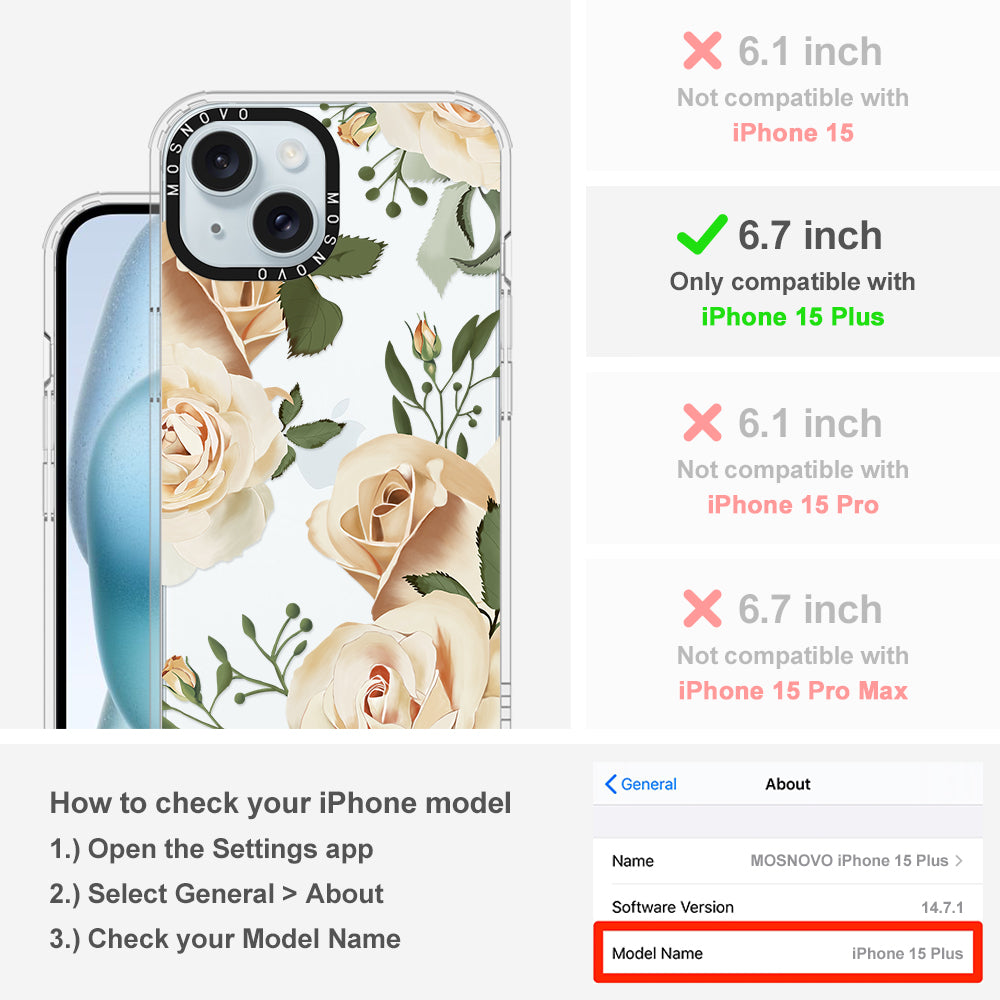Click the green checkmark beside 6.7 inch
Image resolution: width=1000 pixels, height=1000 pixels.
click(702, 234)
